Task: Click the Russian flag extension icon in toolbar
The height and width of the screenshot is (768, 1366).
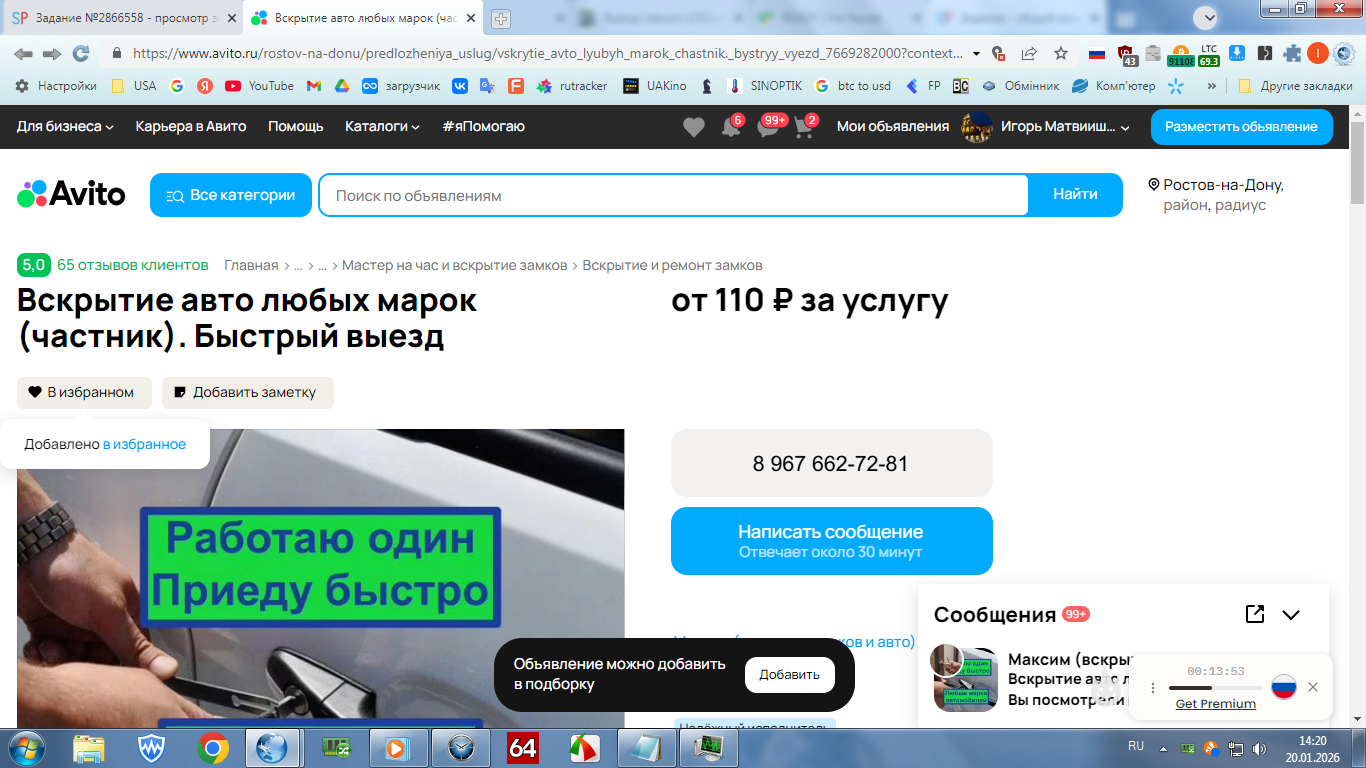Action: coord(1097,53)
